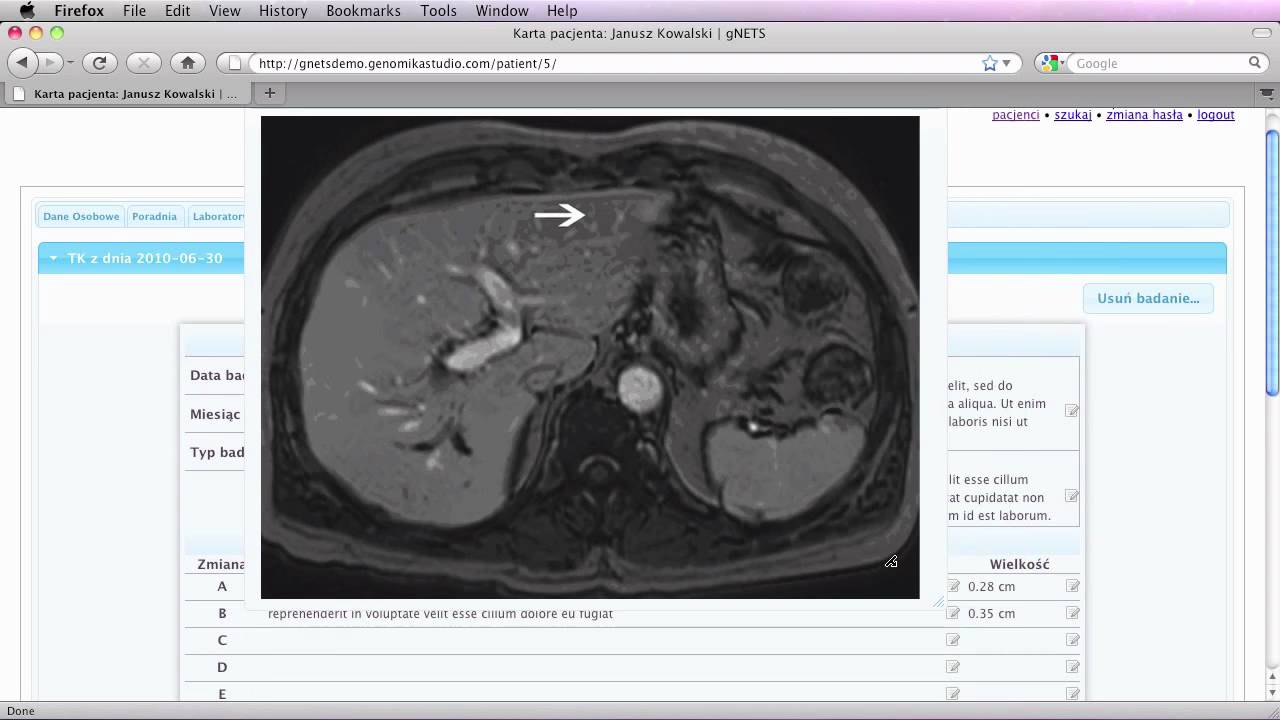Open the back/forward history dropdown arrow

(x=70, y=63)
